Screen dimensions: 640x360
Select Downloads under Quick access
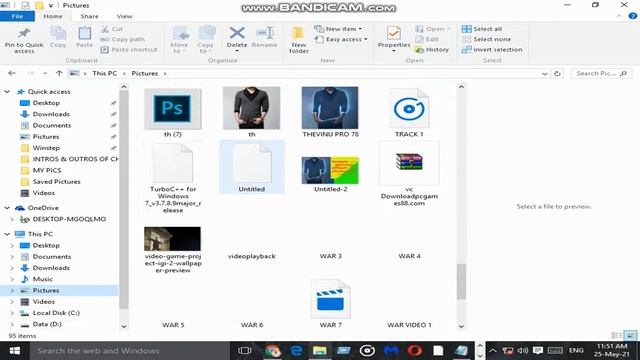point(51,114)
